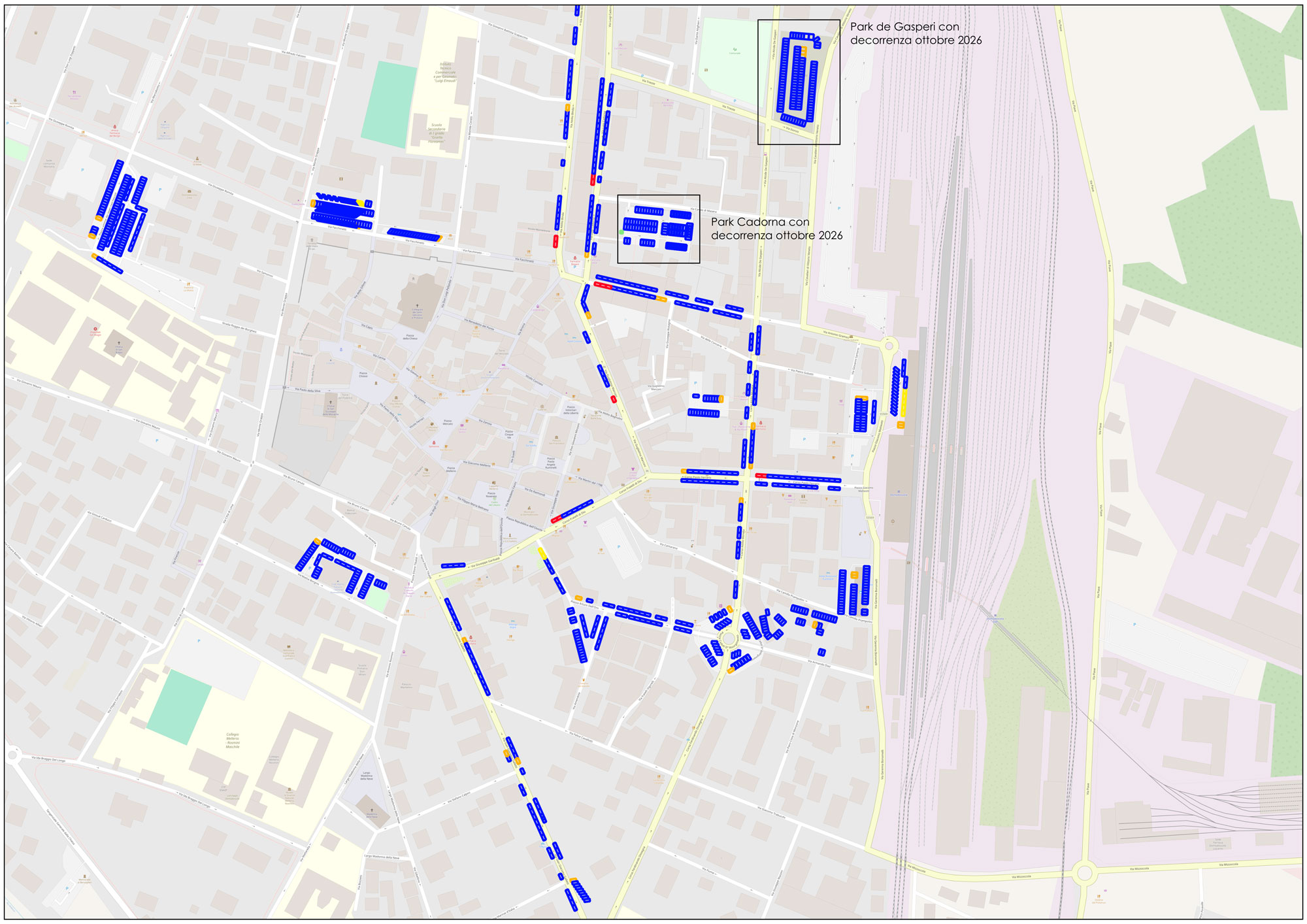
Task: Click the roundabout on Via Antonio Gramsci
Action: [889, 346]
